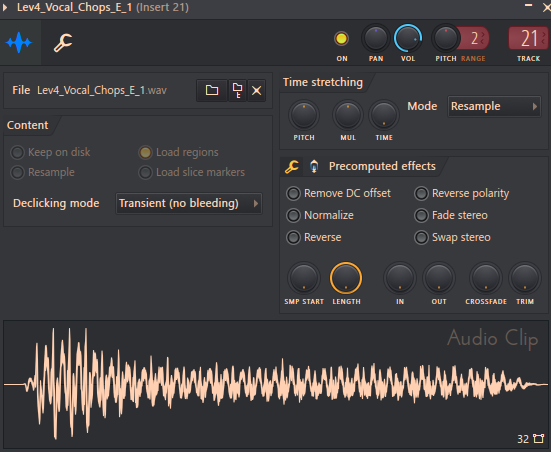
Task: Open the wrench miscellaneous settings tab
Action: pos(63,43)
